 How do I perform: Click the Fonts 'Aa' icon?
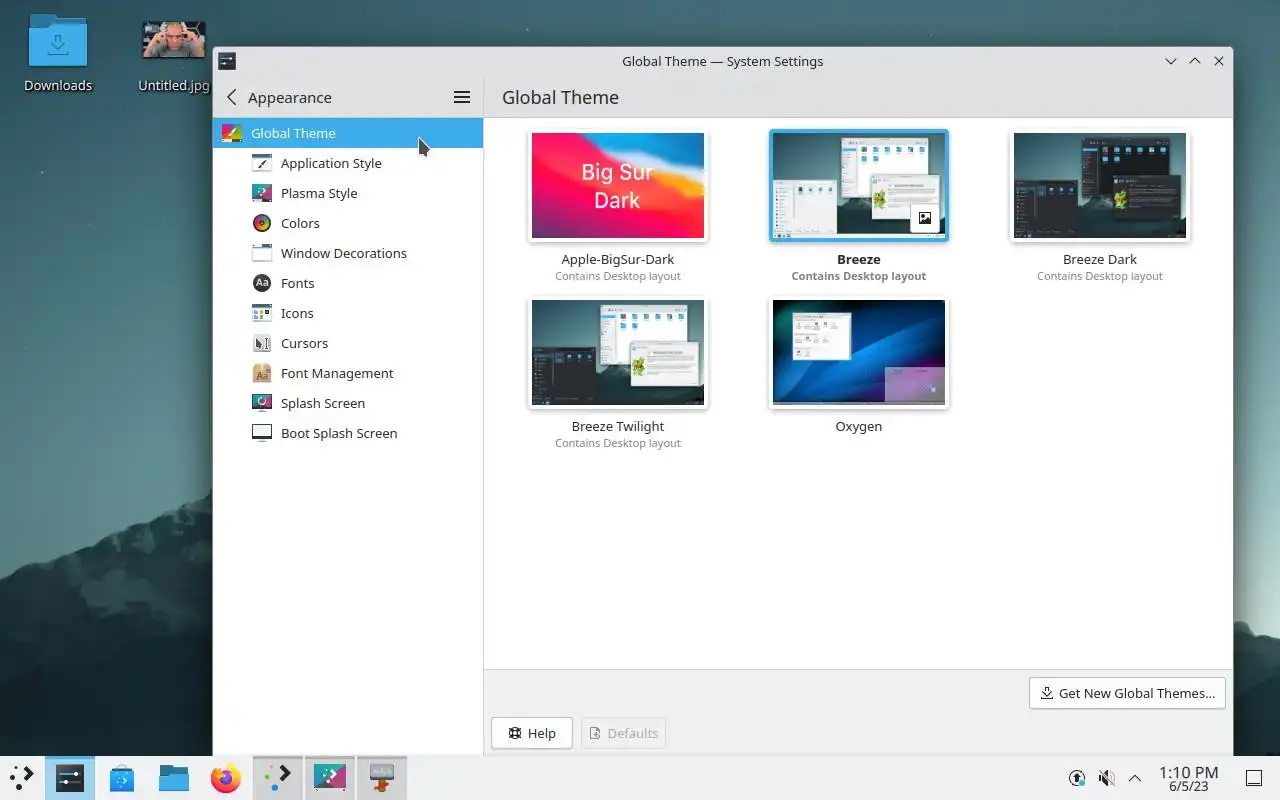click(x=262, y=283)
